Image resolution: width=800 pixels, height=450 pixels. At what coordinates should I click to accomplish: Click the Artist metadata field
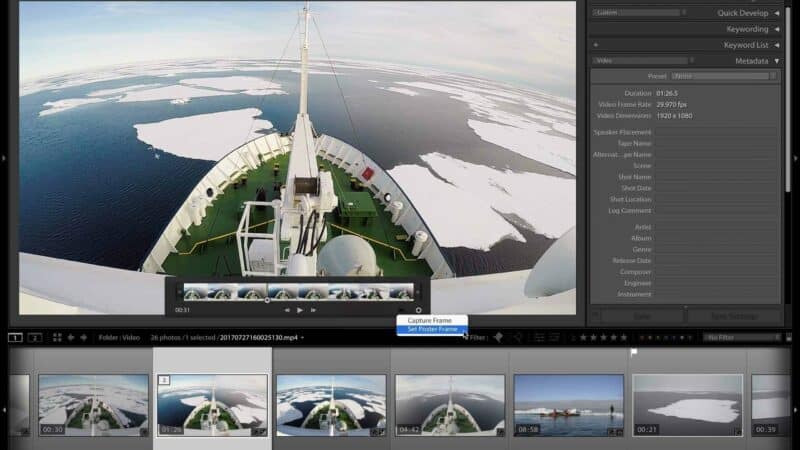pos(716,227)
